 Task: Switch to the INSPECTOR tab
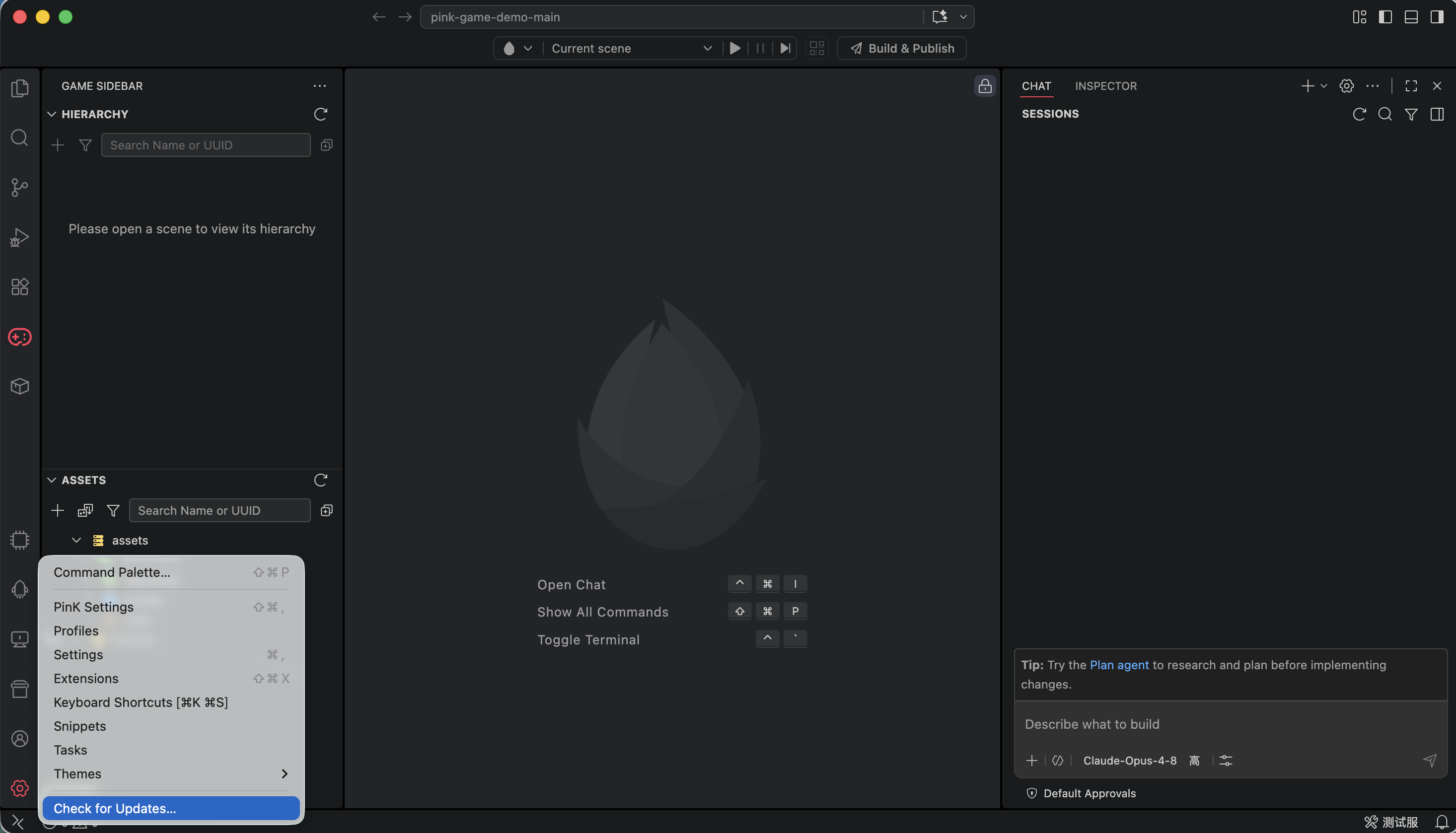tap(1106, 86)
